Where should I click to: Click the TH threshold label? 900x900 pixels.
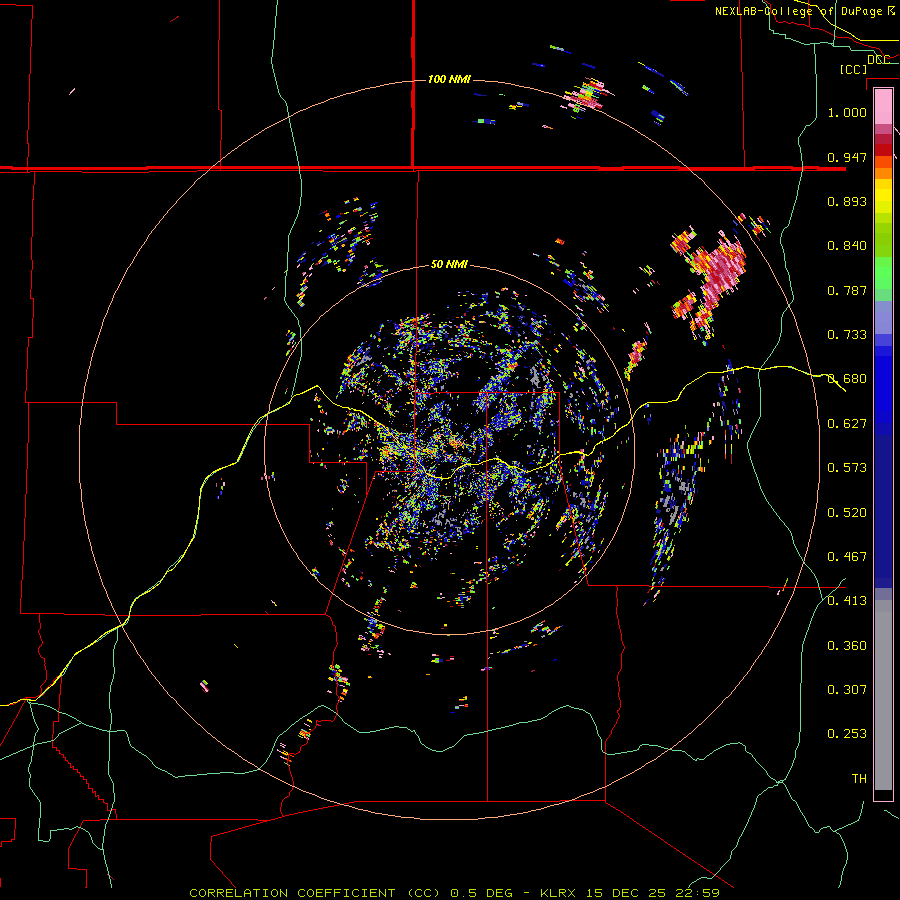point(859,779)
